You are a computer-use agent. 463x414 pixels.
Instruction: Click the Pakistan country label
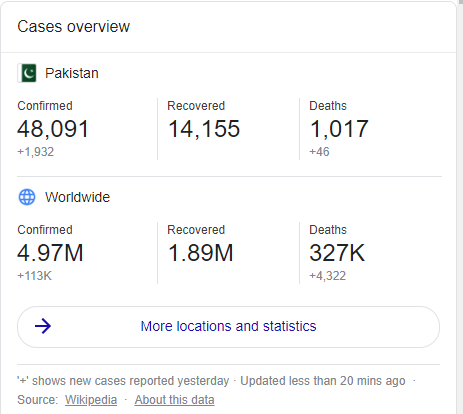(72, 73)
